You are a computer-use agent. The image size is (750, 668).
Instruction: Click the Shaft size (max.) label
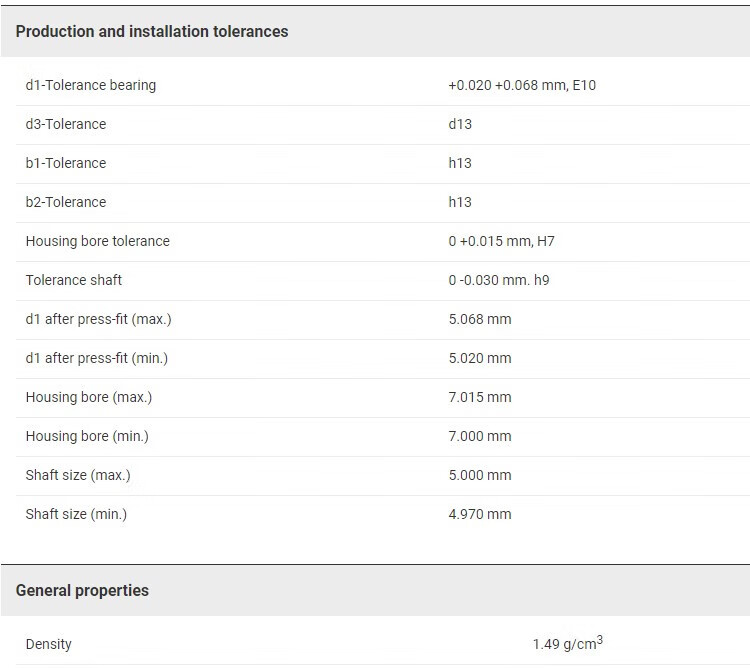point(78,475)
